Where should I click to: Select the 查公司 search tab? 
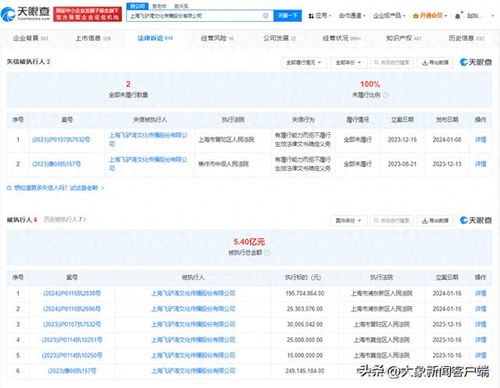pyautogui.click(x=137, y=6)
